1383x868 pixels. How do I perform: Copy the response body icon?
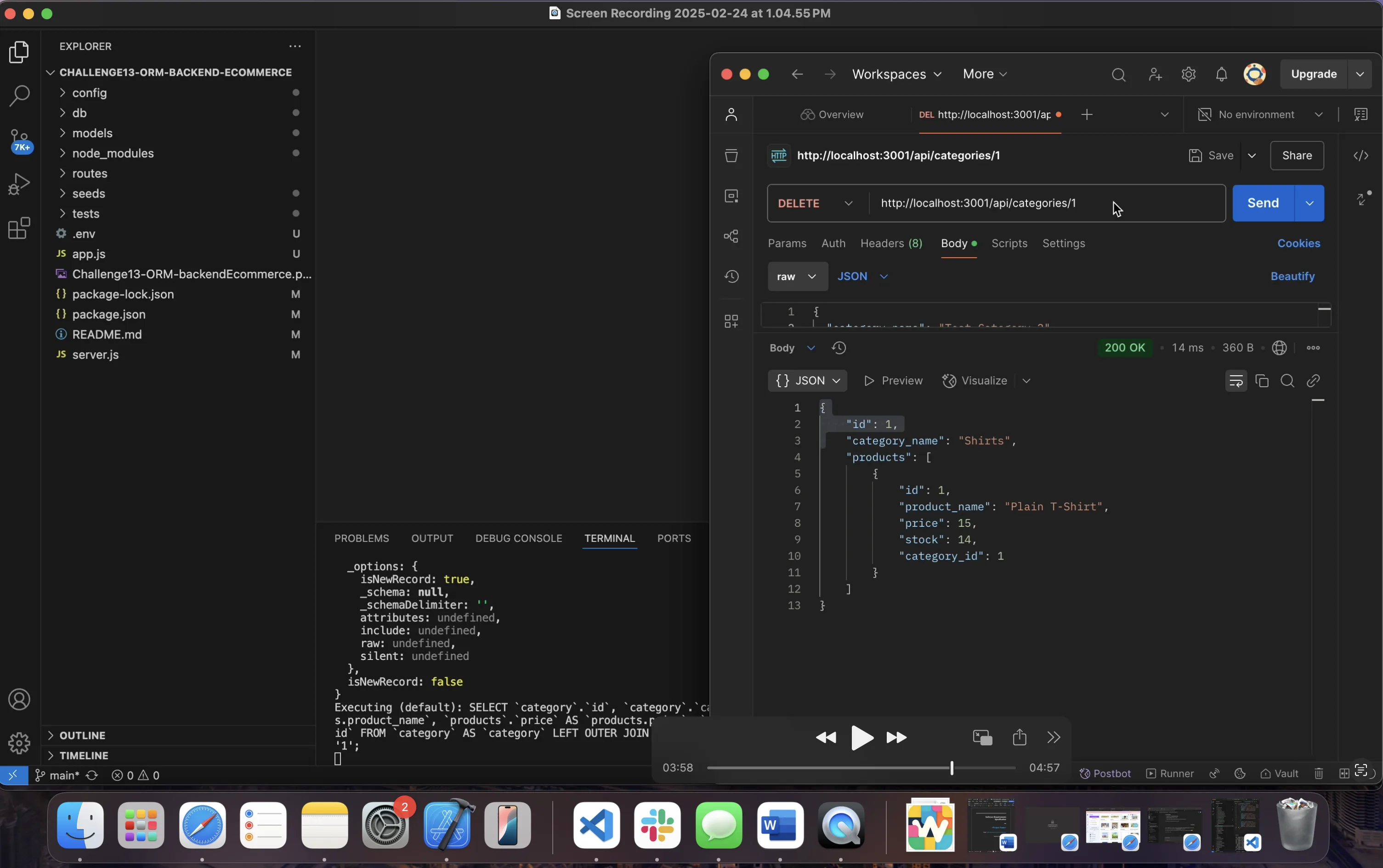click(x=1262, y=381)
